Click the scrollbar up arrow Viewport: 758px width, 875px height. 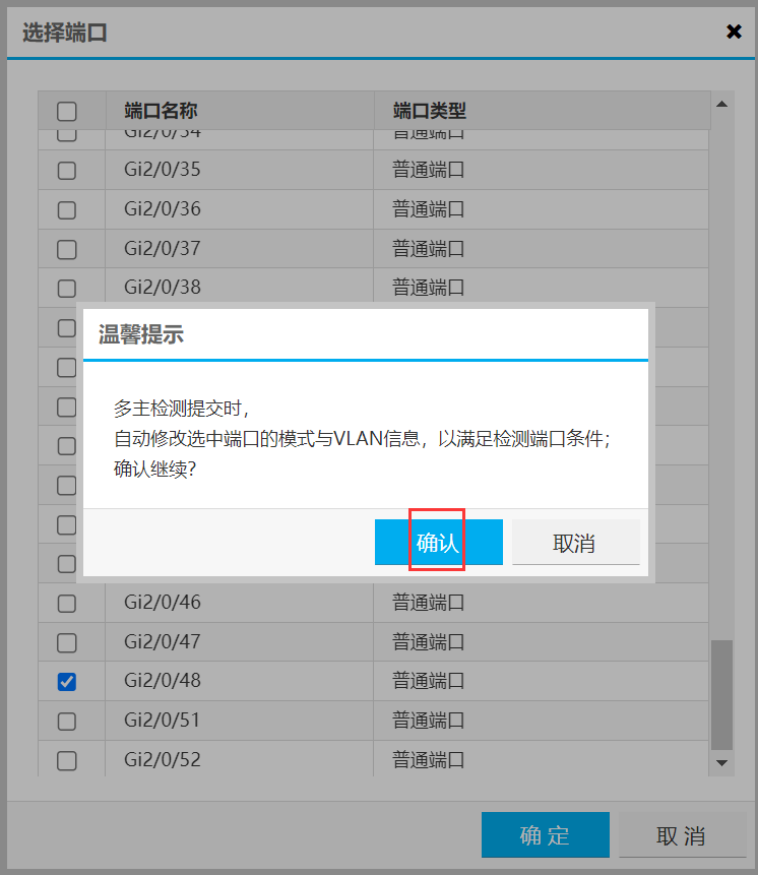pos(722,104)
